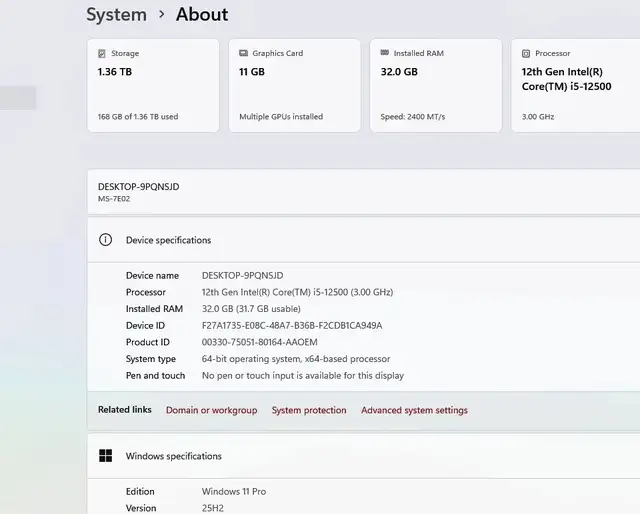Click the 25H2 version value

click(x=213, y=508)
